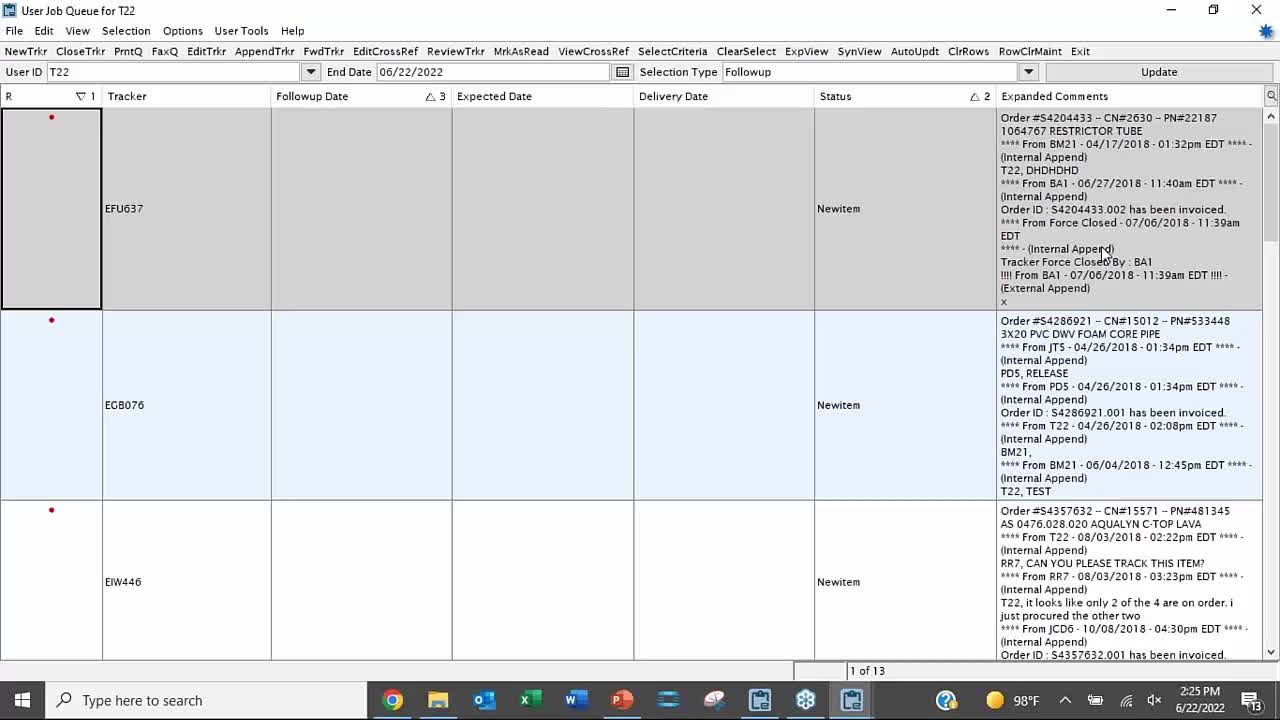Viewport: 1280px width, 720px height.
Task: Open the snowflake app in taskbar
Action: coord(806,700)
